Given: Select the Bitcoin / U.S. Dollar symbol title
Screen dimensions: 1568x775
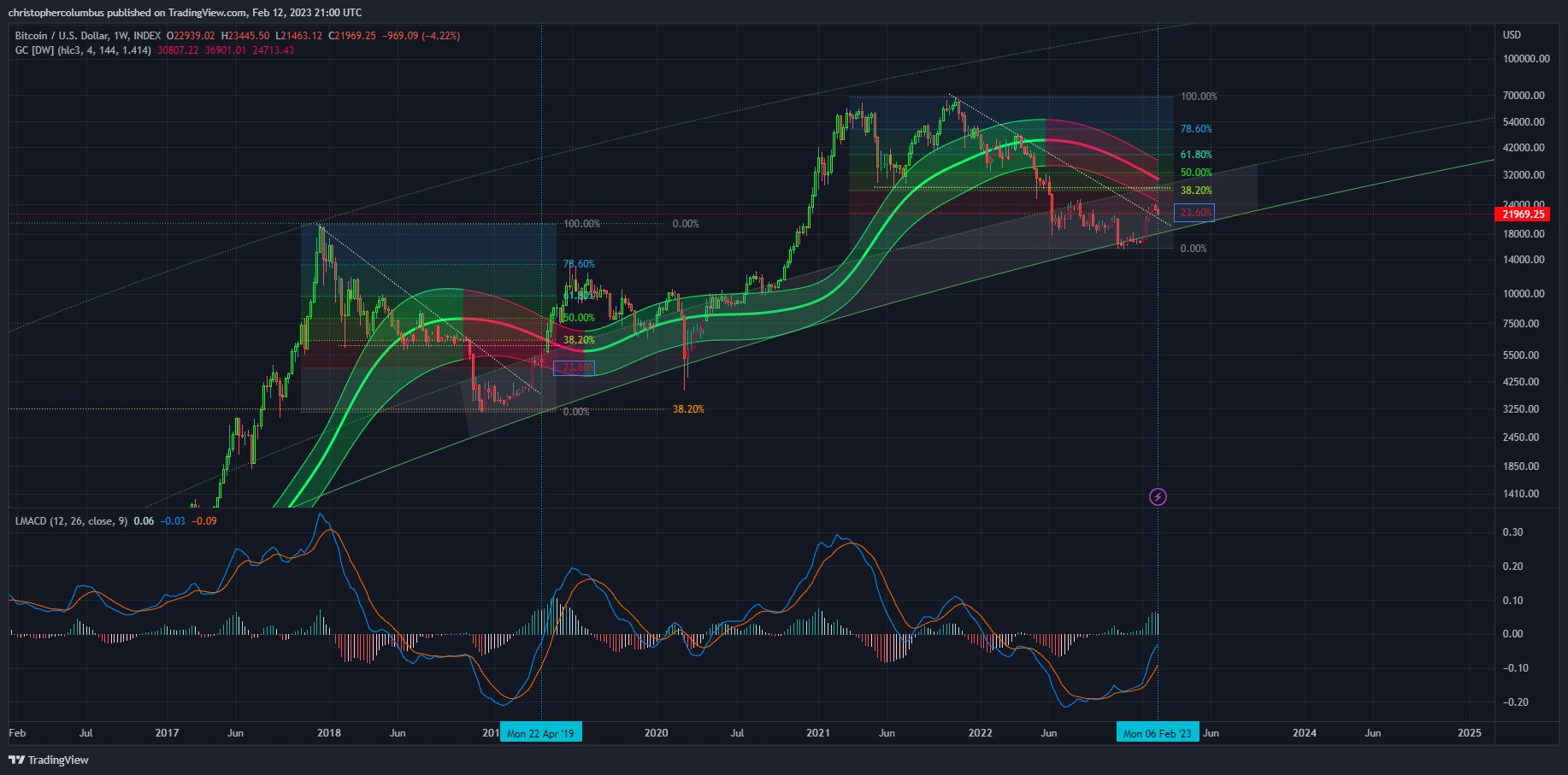Looking at the screenshot, I should tap(88, 36).
